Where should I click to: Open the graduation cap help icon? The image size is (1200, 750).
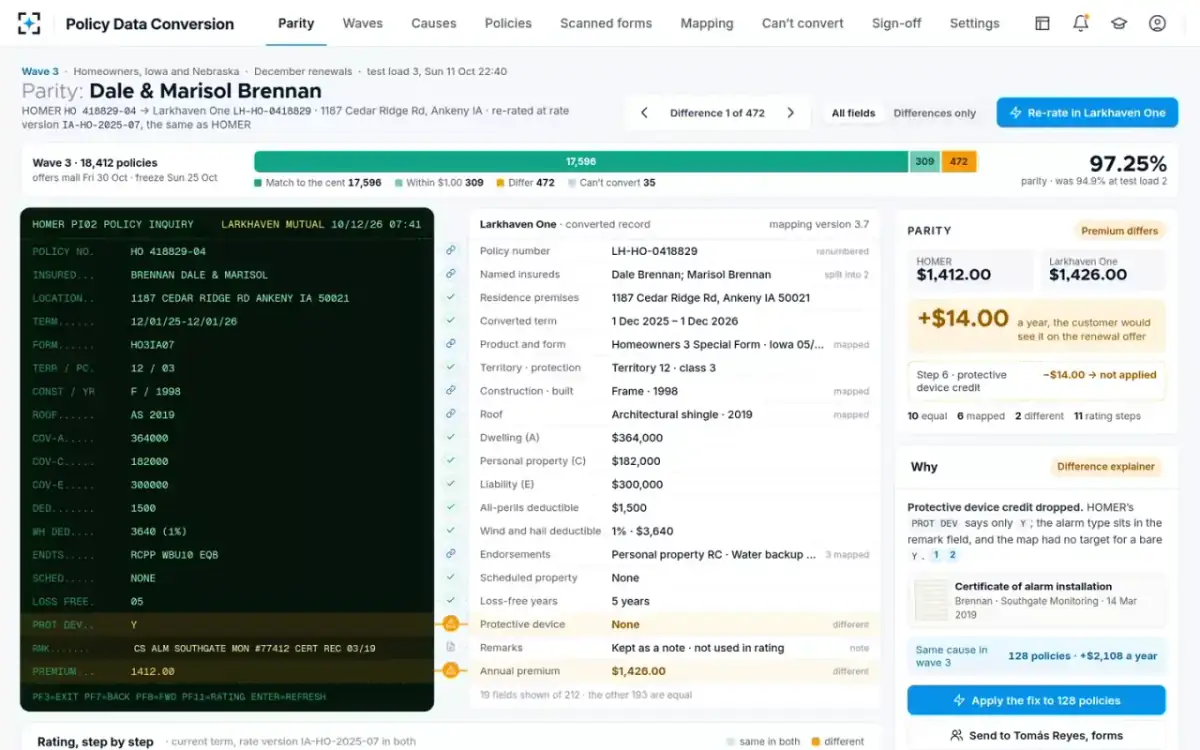pyautogui.click(x=1118, y=23)
